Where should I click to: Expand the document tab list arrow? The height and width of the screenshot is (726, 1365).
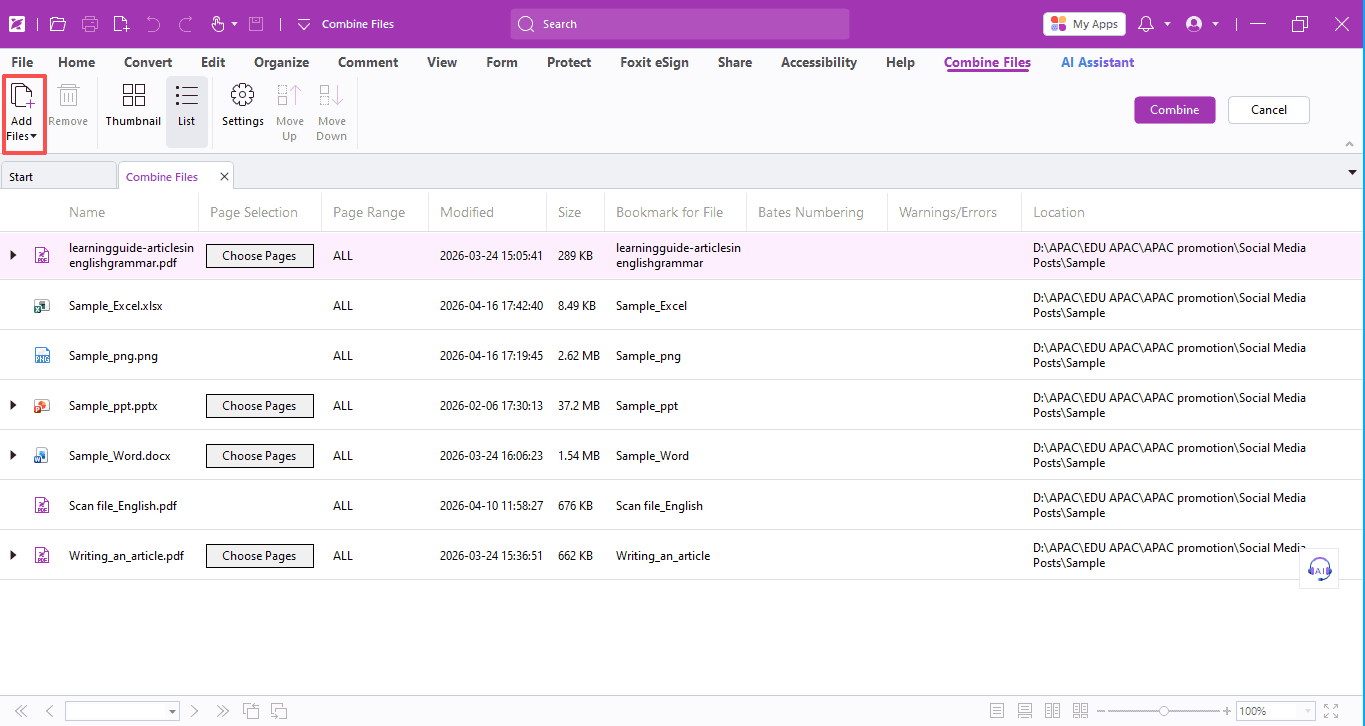pyautogui.click(x=1353, y=172)
